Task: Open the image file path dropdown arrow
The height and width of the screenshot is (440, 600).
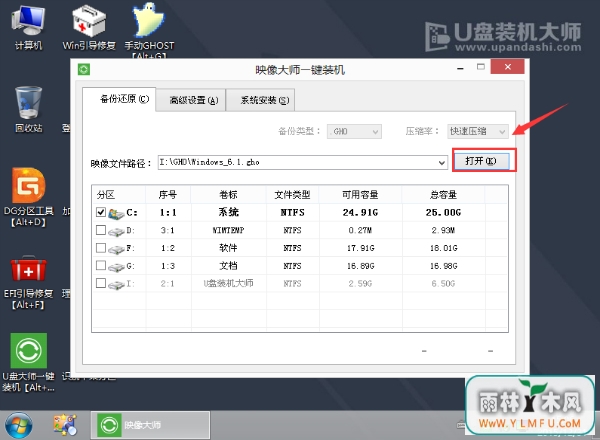Action: pyautogui.click(x=442, y=163)
